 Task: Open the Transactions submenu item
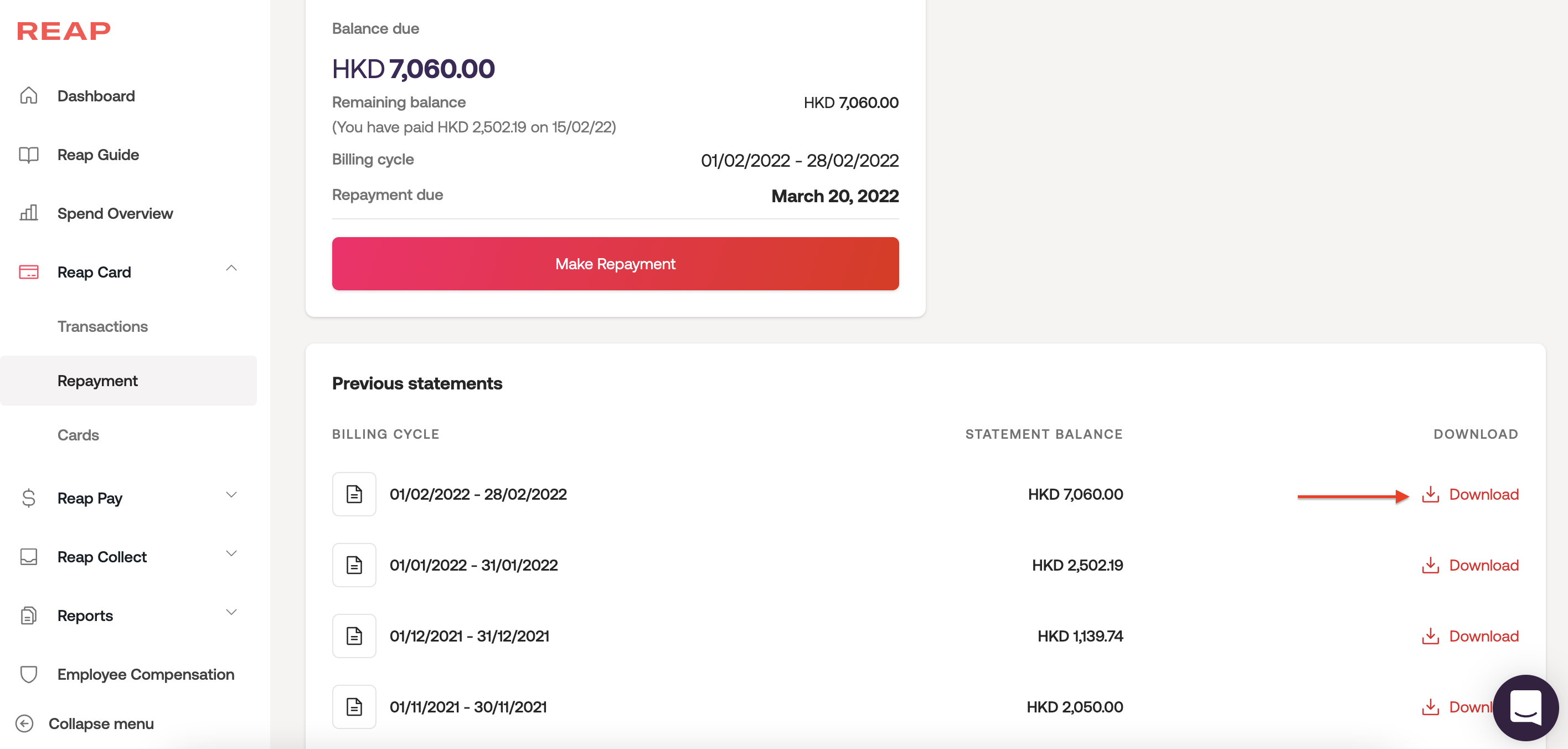click(103, 326)
